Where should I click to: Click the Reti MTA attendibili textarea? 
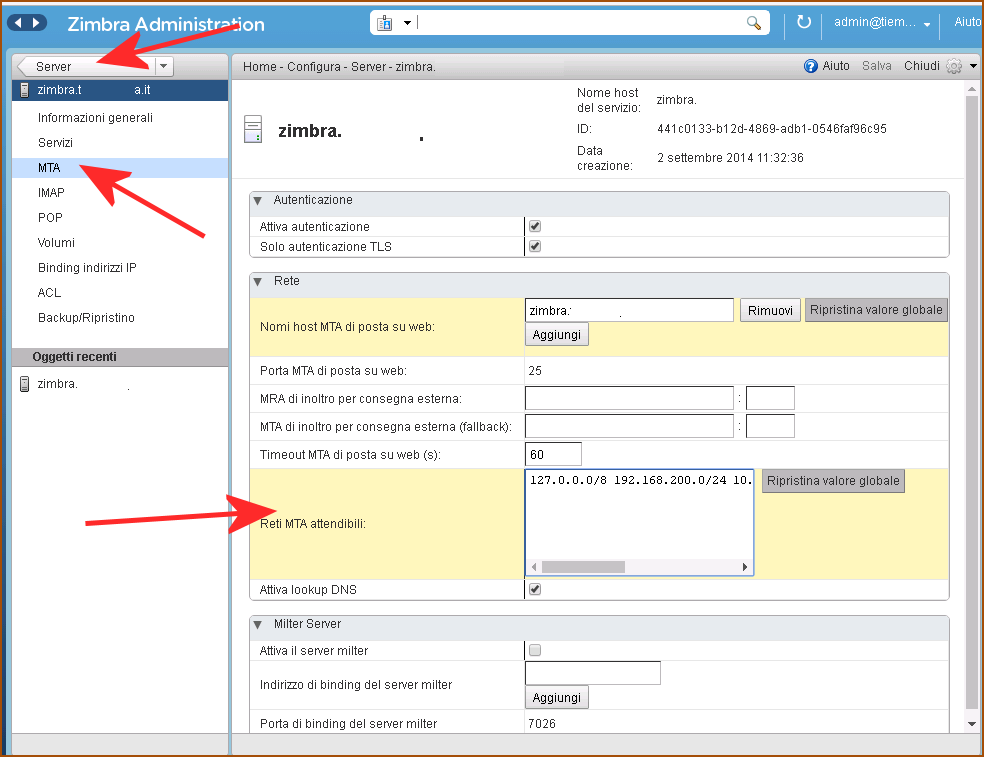639,522
